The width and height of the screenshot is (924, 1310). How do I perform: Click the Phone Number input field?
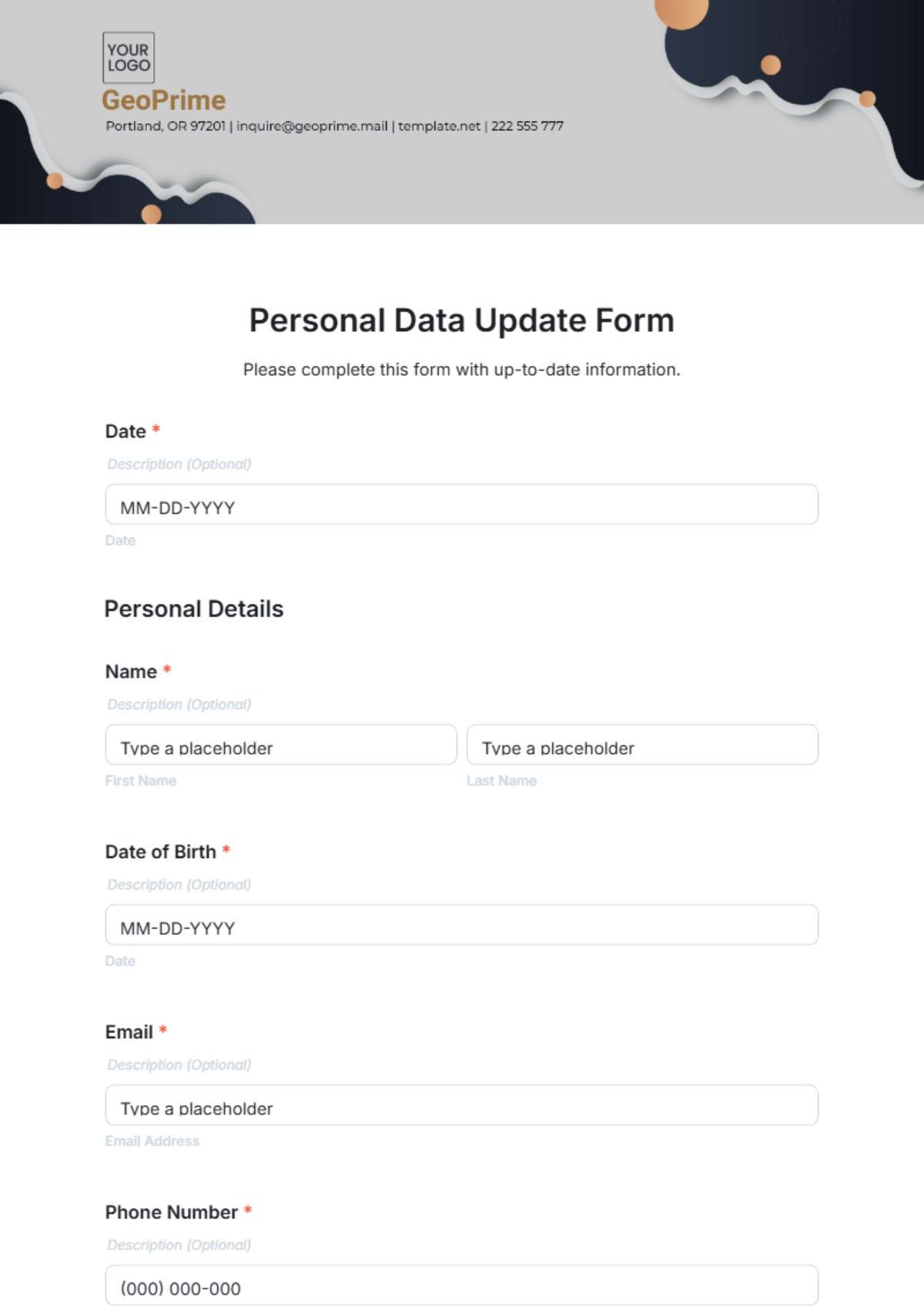tap(461, 1285)
